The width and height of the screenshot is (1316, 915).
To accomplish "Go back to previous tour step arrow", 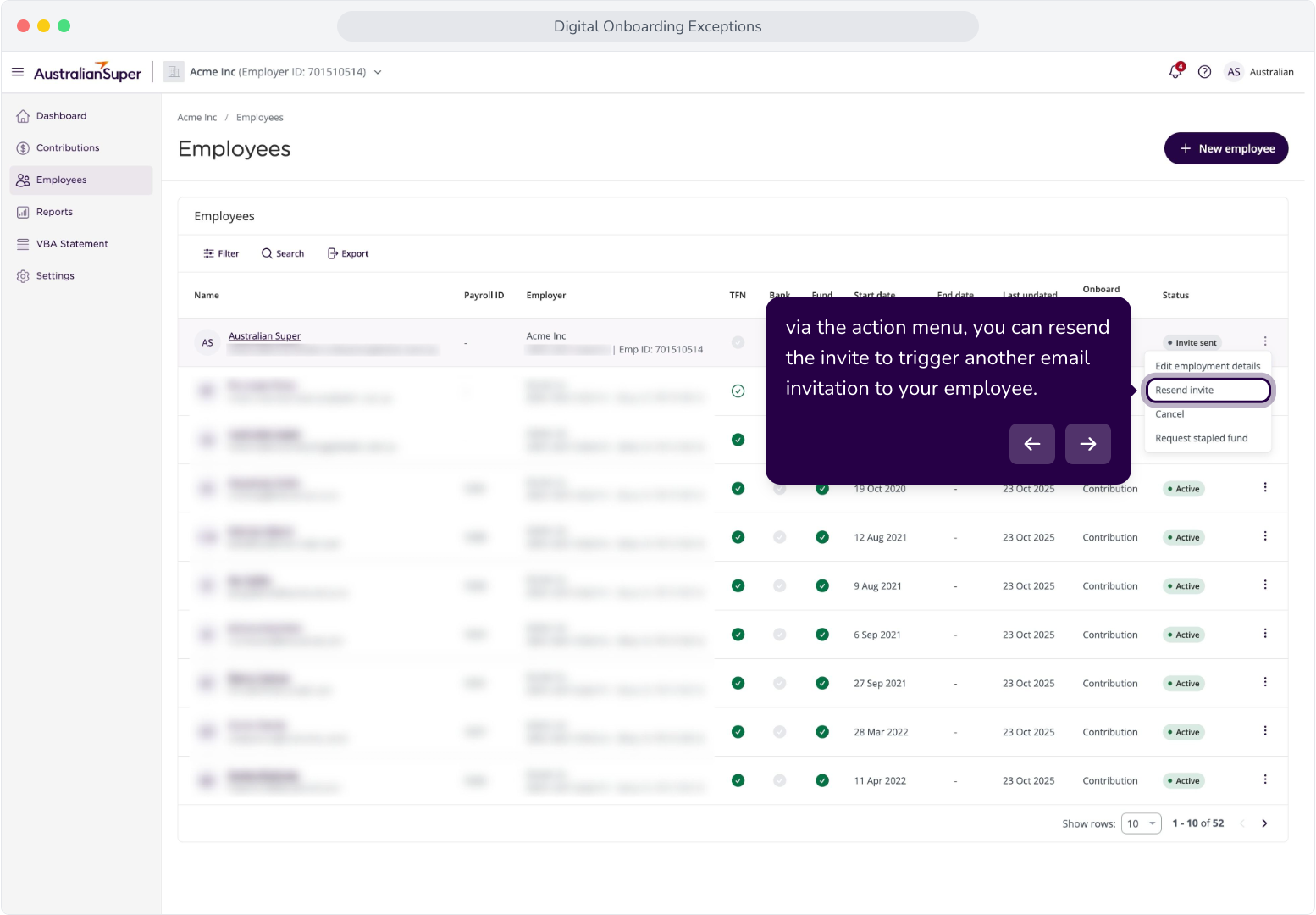I will [x=1031, y=444].
